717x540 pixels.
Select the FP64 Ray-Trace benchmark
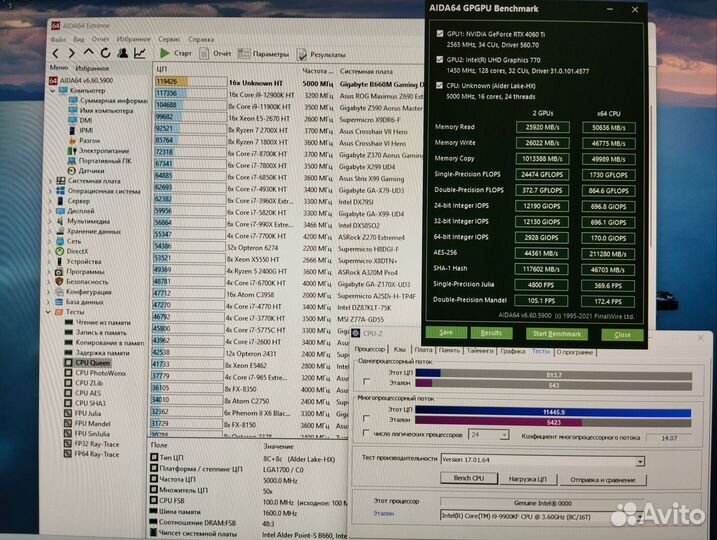[91, 454]
